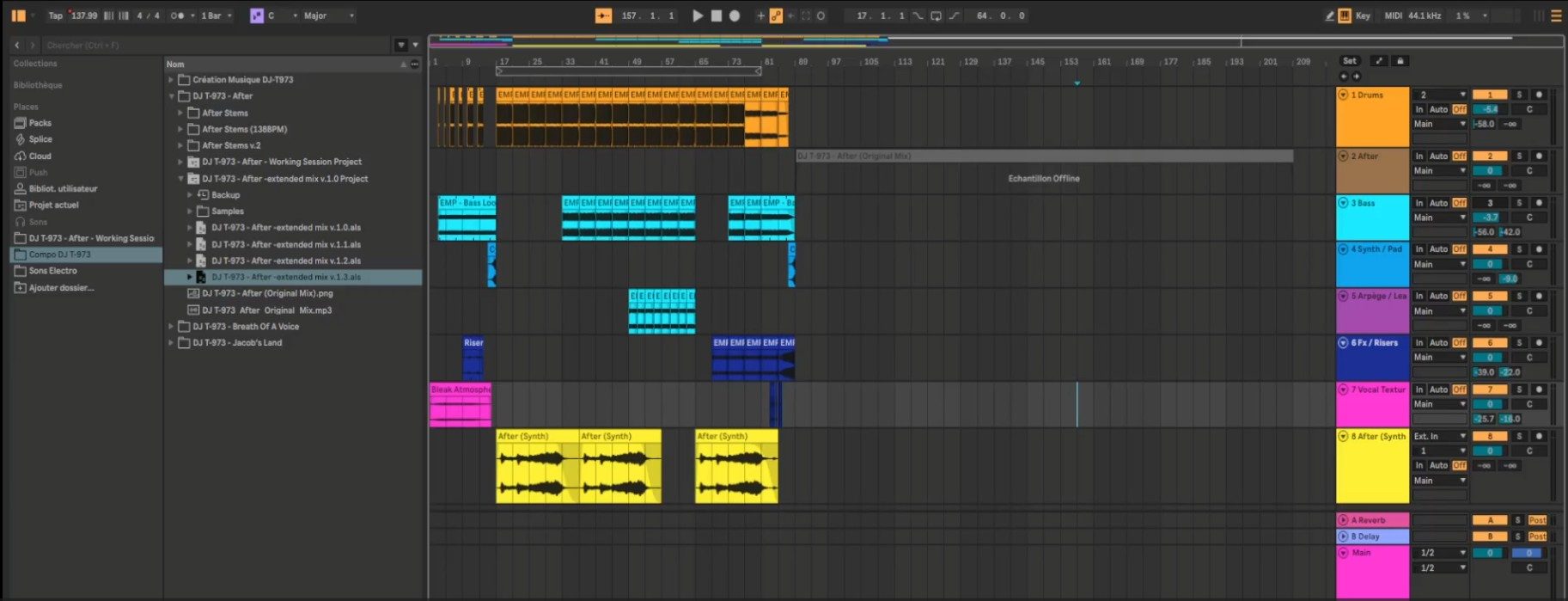Toggle the arrangement loop switch

(x=936, y=15)
